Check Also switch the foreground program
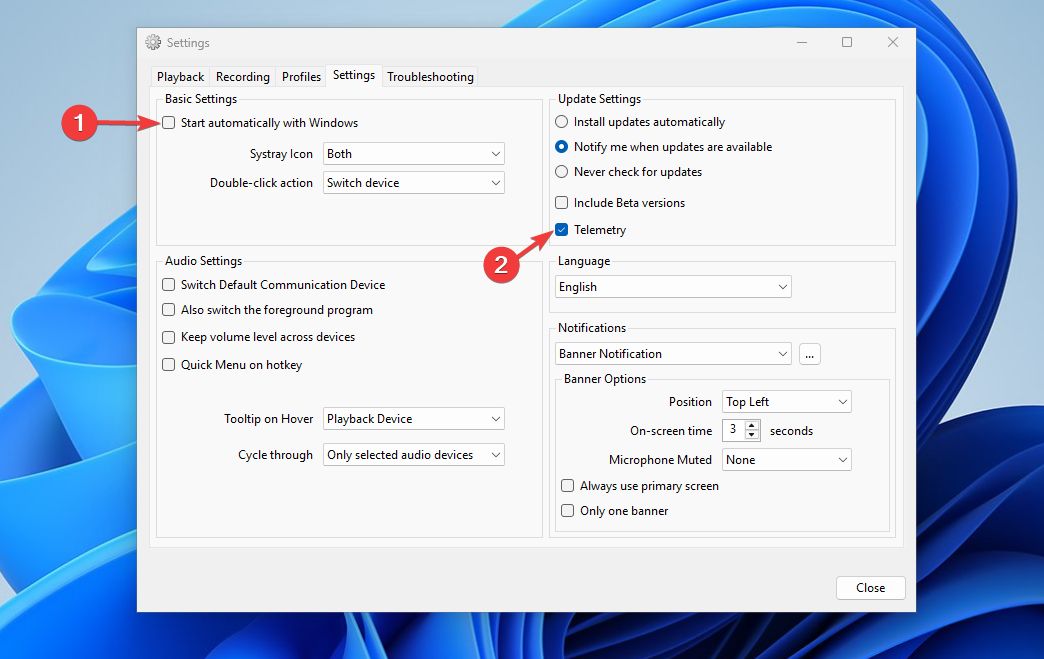Viewport: 1044px width, 659px height. point(168,310)
